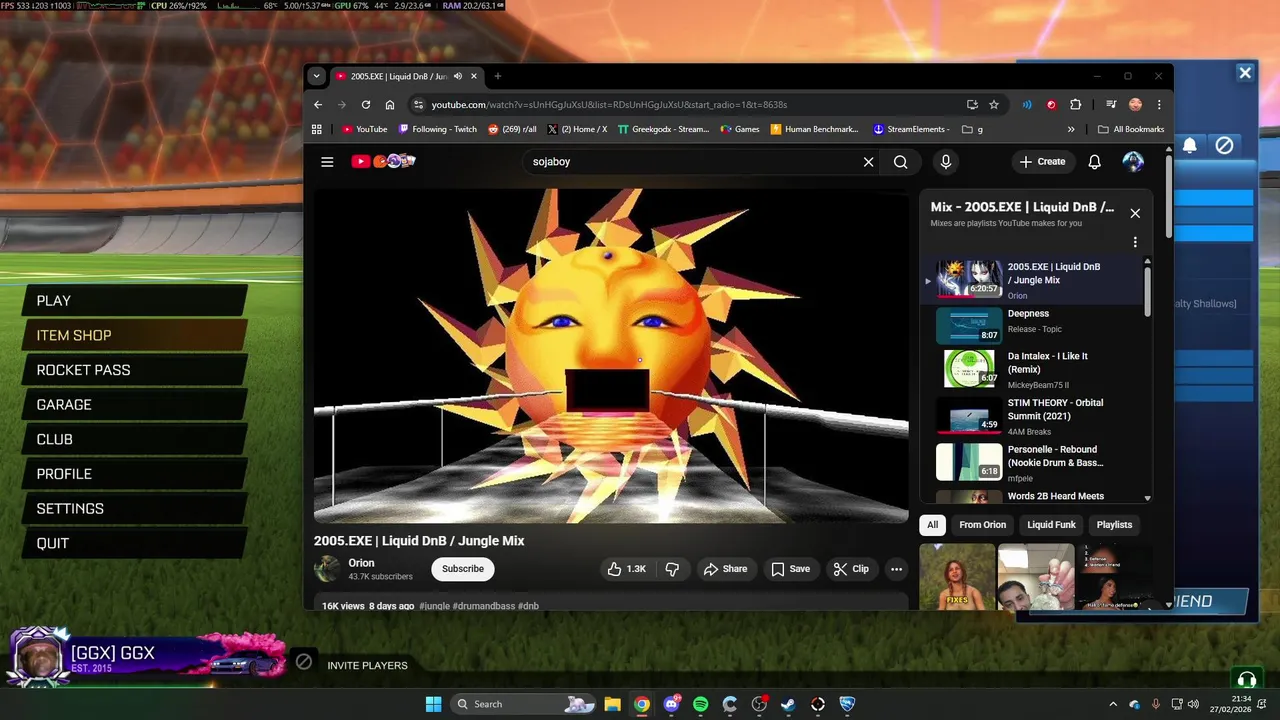Viewport: 1280px width, 720px height.
Task: Open the browser home page
Action: (390, 104)
